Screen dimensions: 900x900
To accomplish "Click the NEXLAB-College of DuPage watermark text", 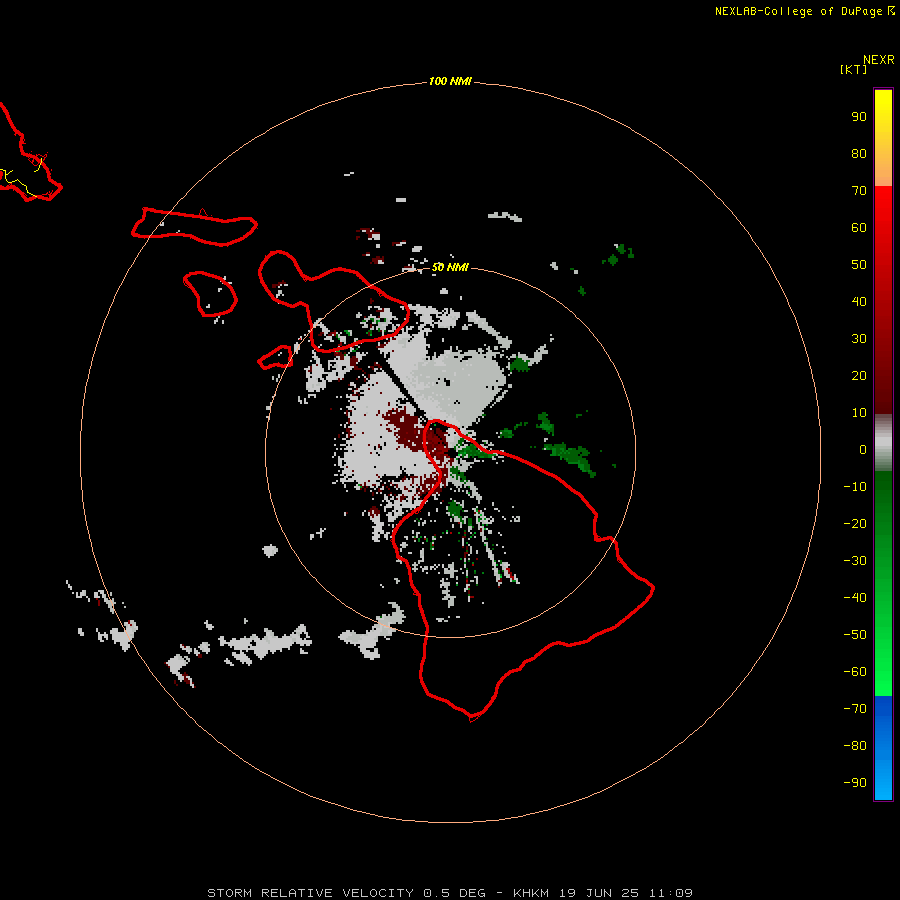I will coord(805,11).
